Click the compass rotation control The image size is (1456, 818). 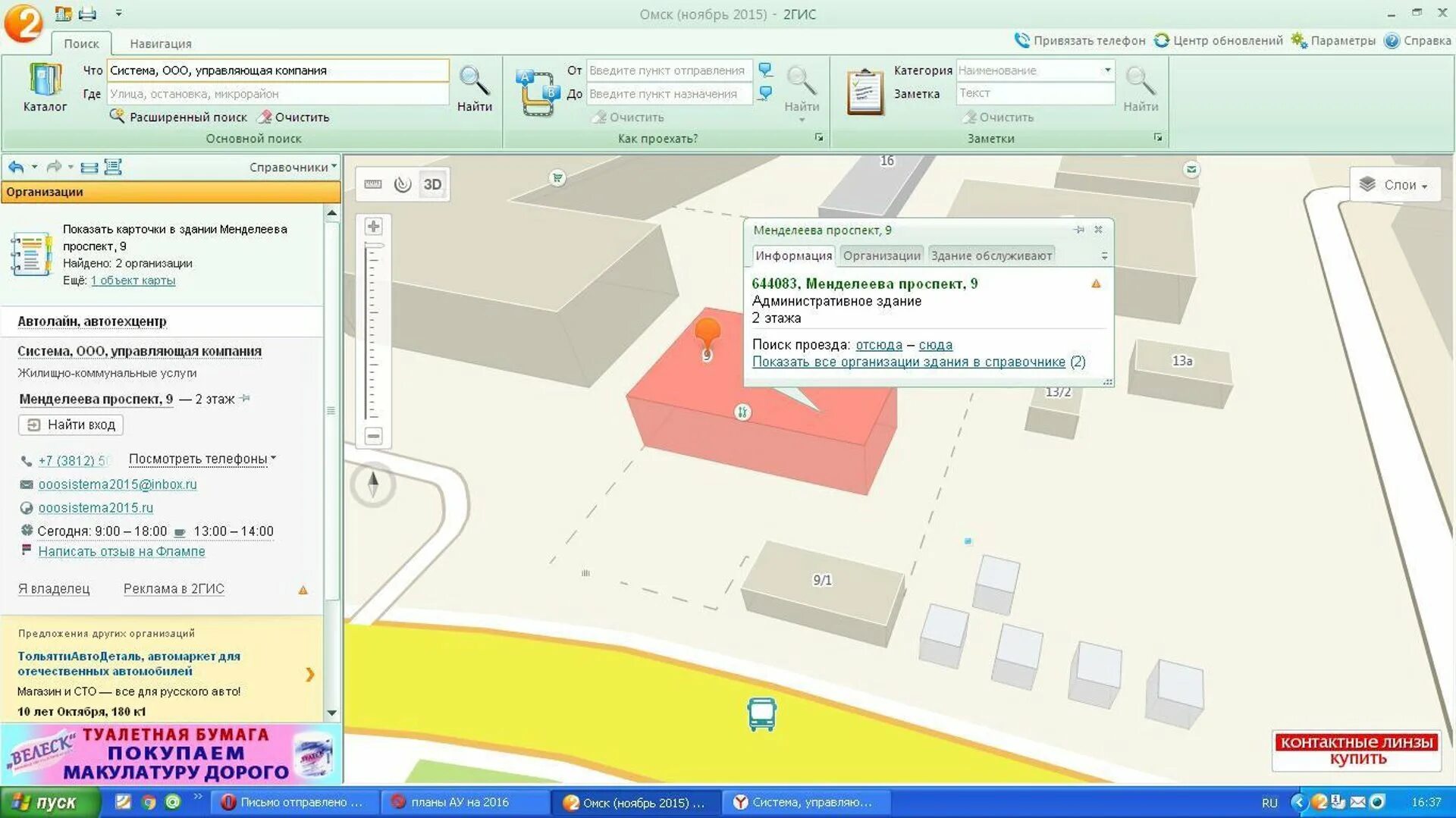pyautogui.click(x=373, y=484)
